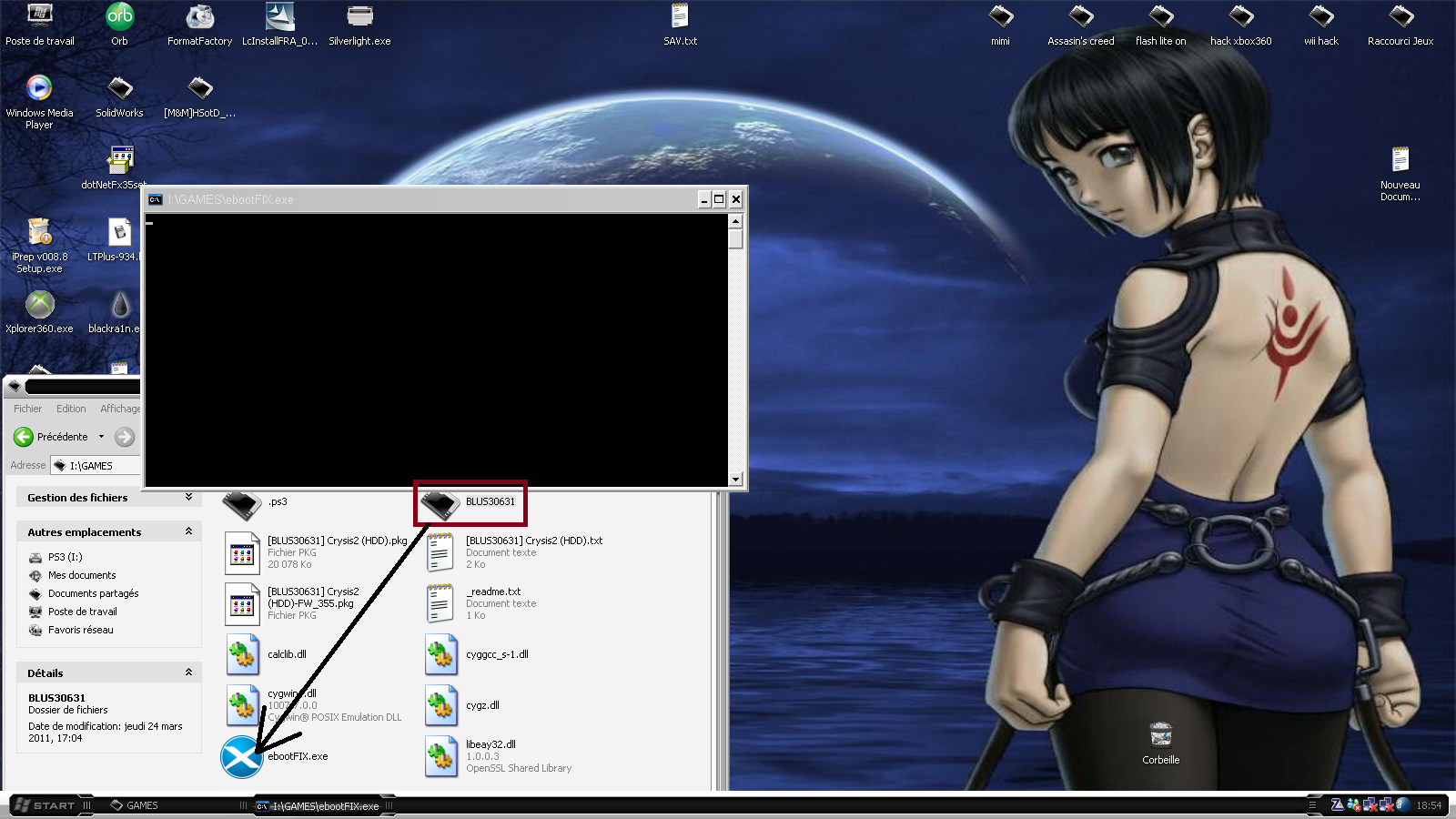Open the SAV.txt desktop file
The width and height of the screenshot is (1456, 819).
(x=680, y=25)
